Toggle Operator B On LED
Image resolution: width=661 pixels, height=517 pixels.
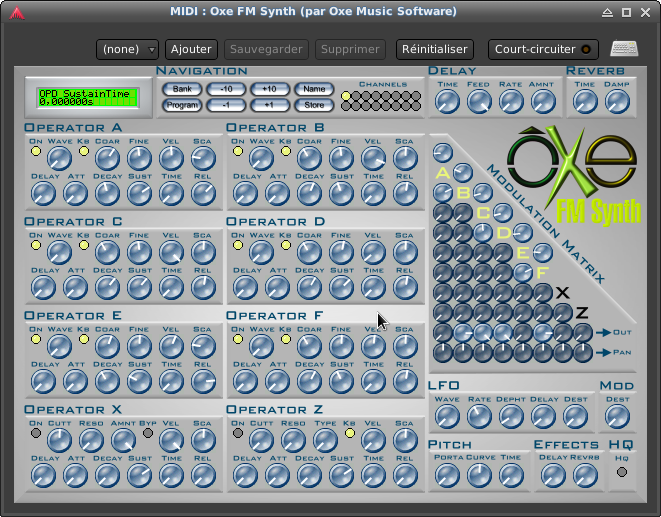pos(238,151)
